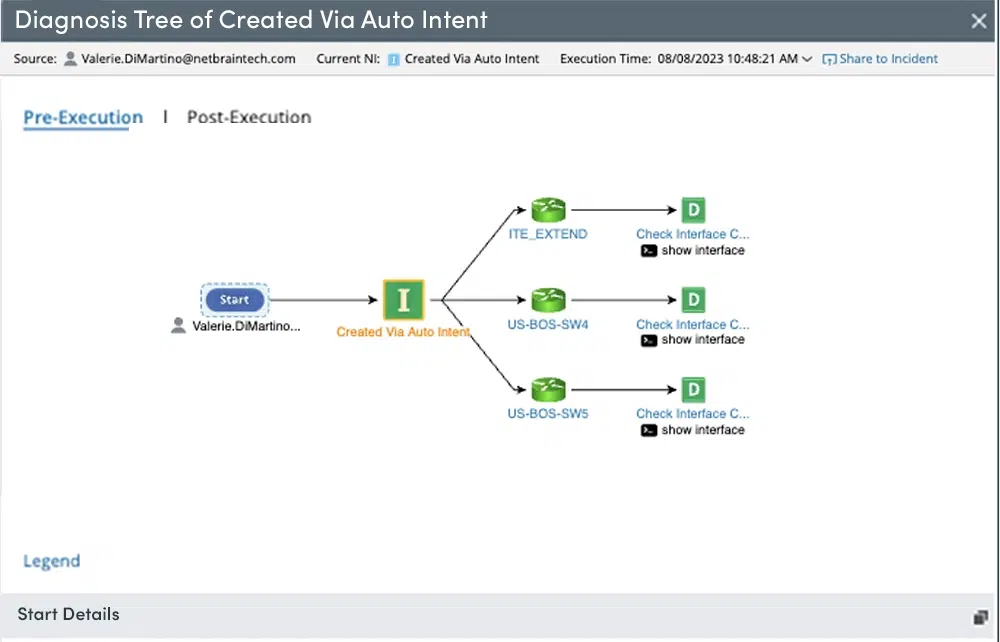Screen dimensions: 1000x642
Task: Click the US-BOS-SW5 device label
Action: pos(548,414)
